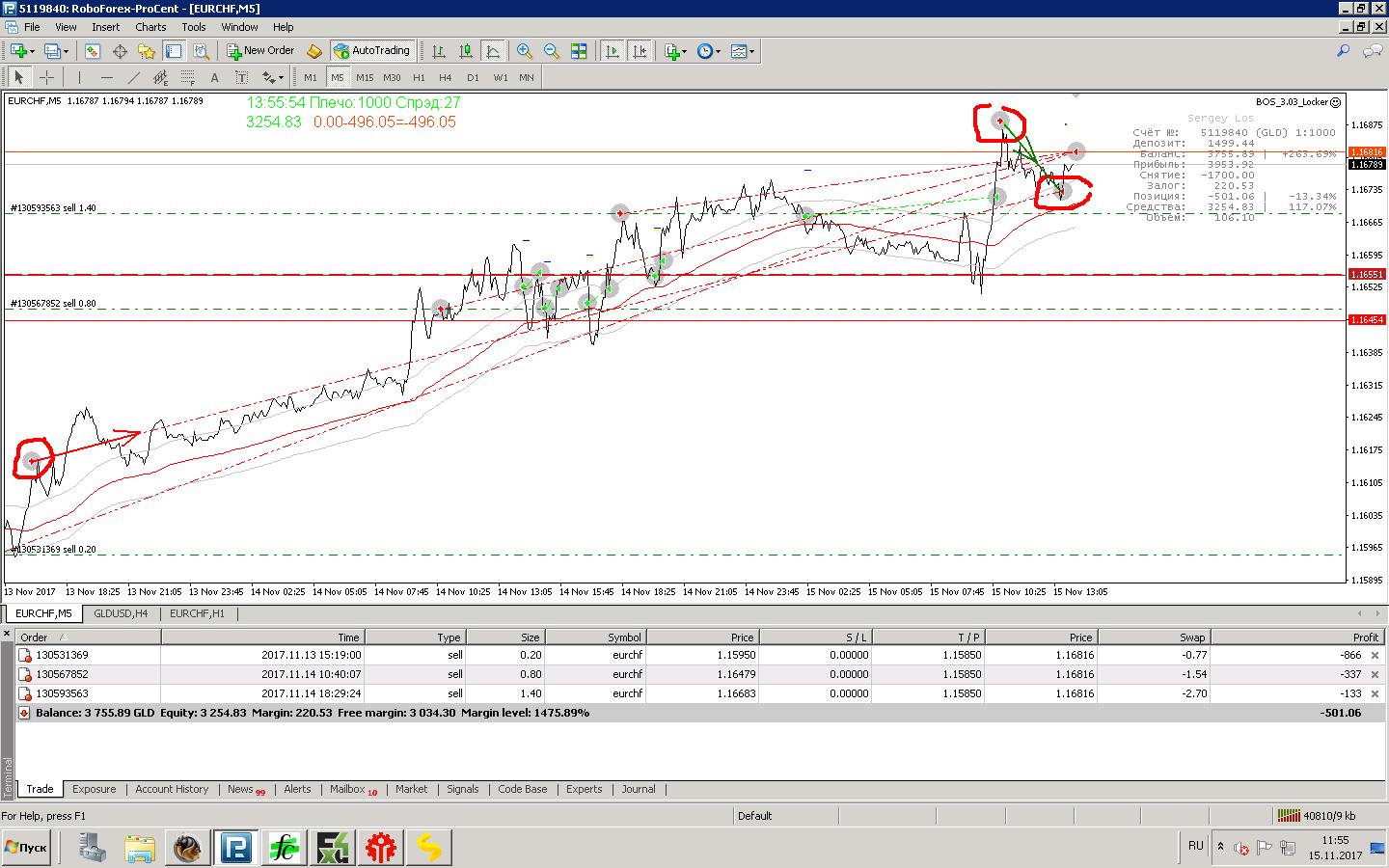Switch to the EURCHF,H1 chart tab
This screenshot has width=1389, height=868.
tap(197, 613)
